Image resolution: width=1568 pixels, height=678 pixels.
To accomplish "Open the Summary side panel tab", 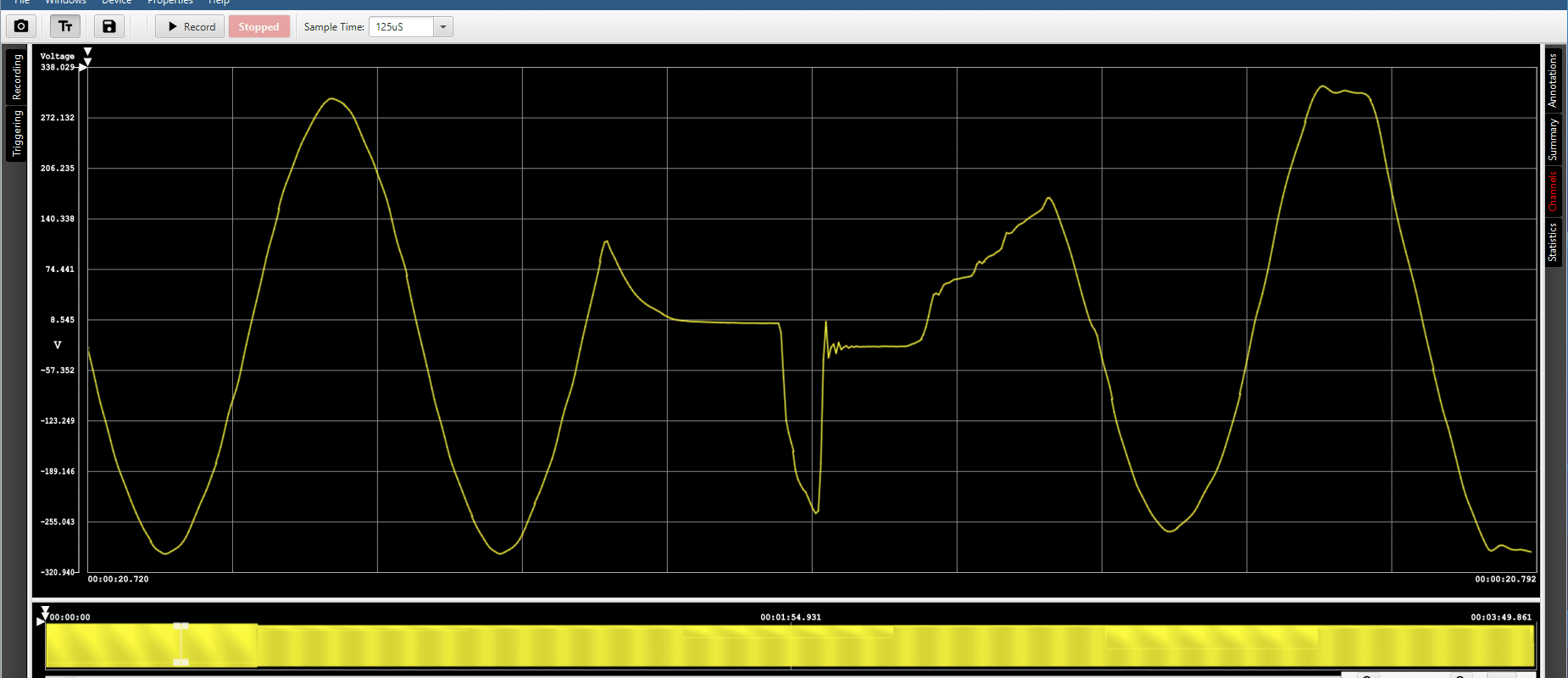I will (x=1553, y=139).
